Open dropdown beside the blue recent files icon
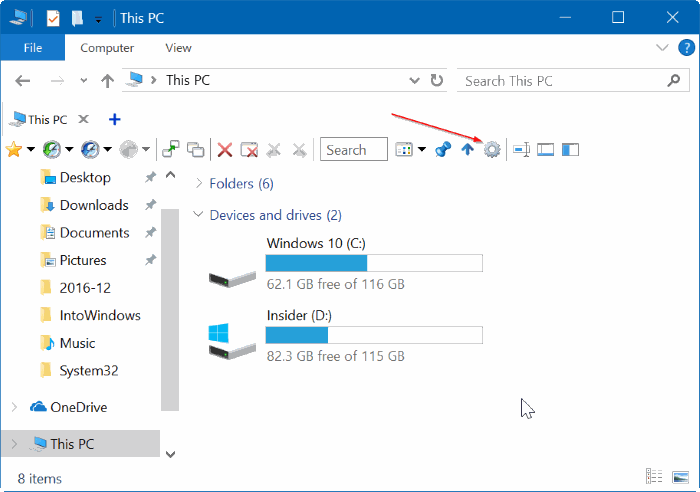 coord(108,149)
